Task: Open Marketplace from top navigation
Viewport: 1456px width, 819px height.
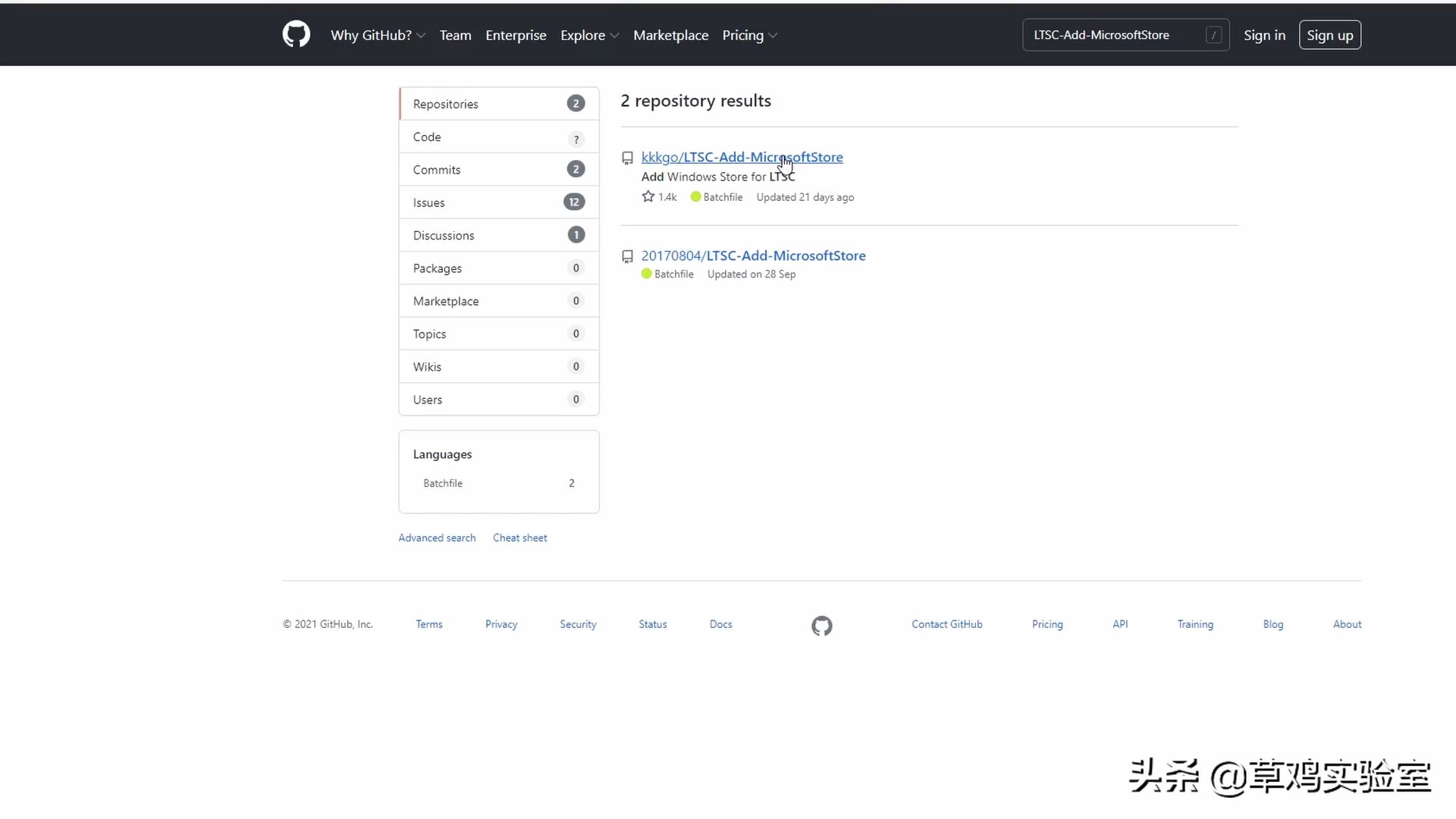Action: 670,35
